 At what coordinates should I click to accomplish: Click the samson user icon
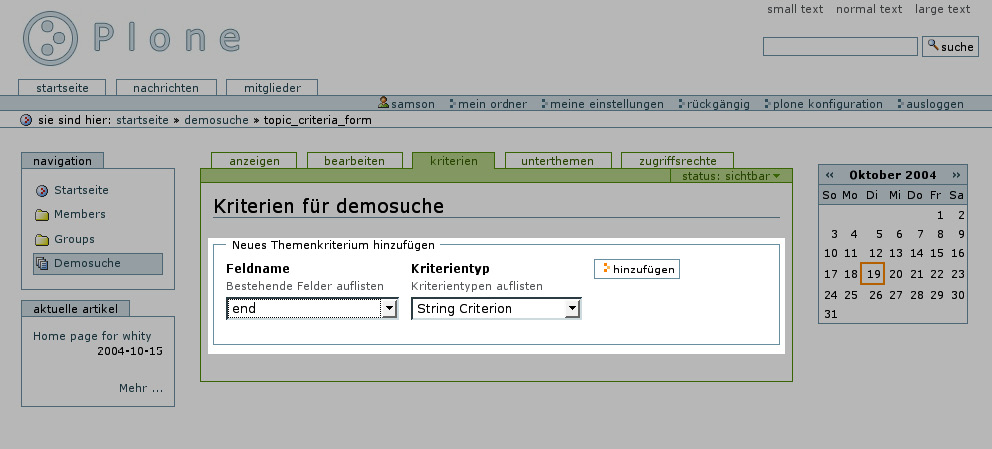point(383,103)
